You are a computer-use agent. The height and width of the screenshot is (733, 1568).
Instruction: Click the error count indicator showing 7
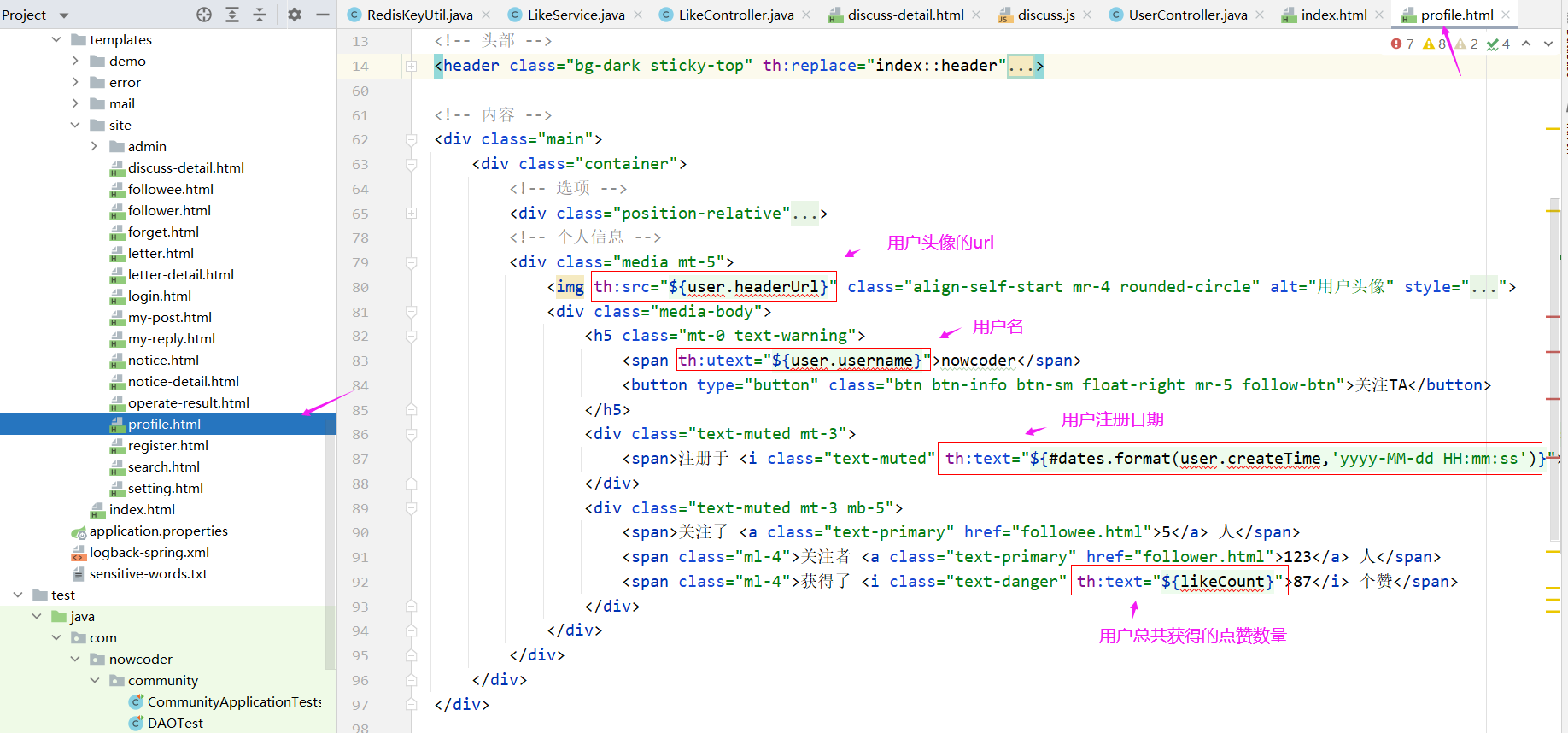1402,44
